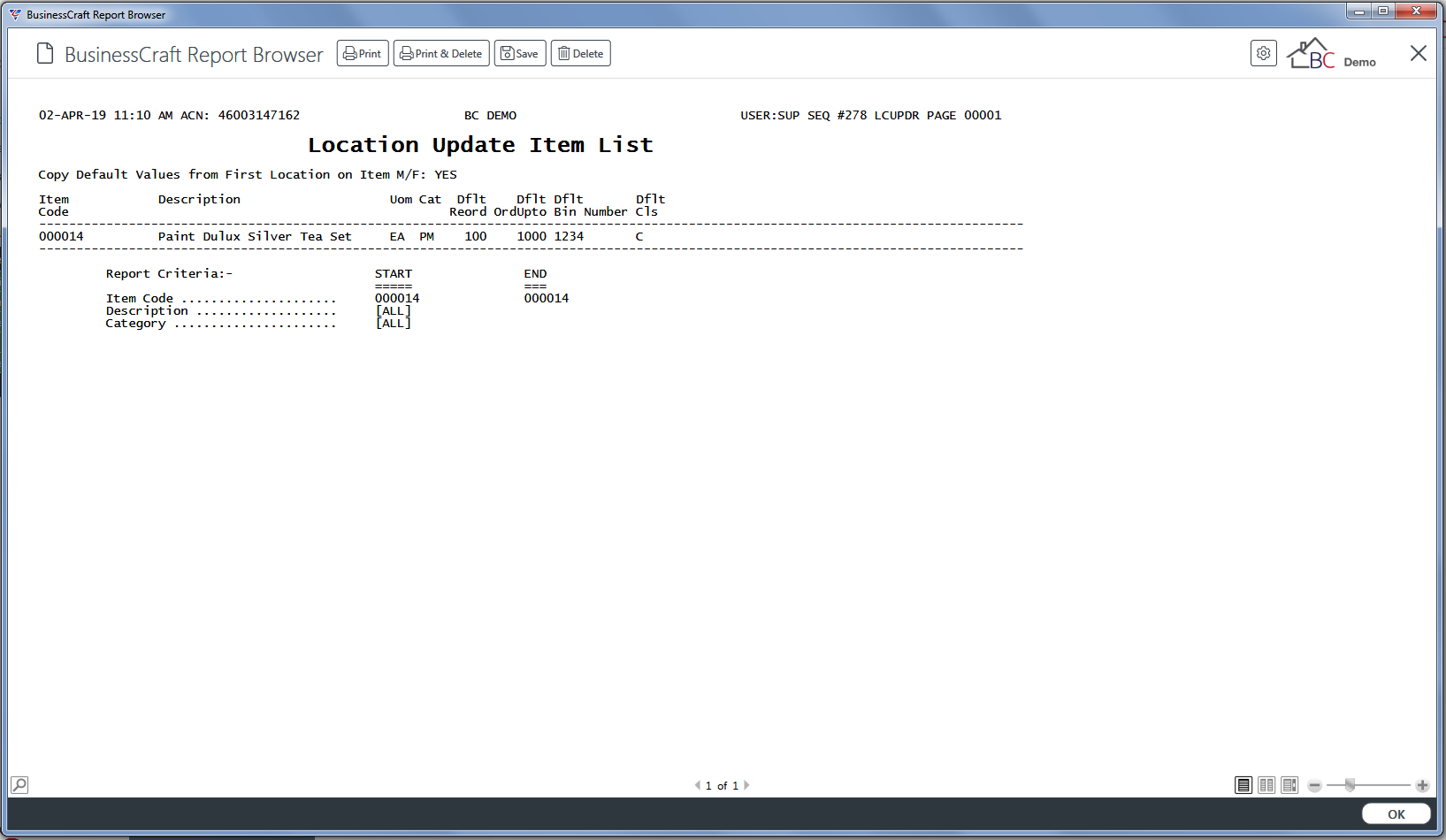
Task: Switch to thumbnail-and-page view layout
Action: [1289, 785]
